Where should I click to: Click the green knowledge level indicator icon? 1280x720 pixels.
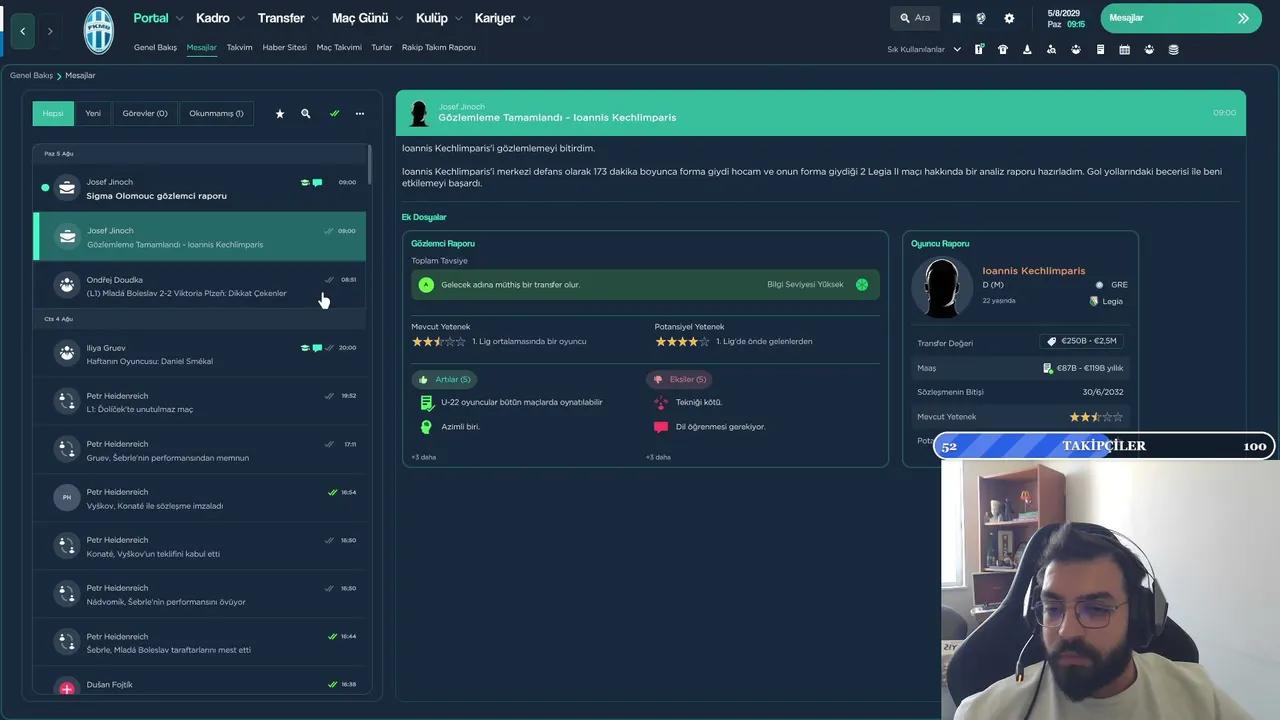tap(862, 284)
